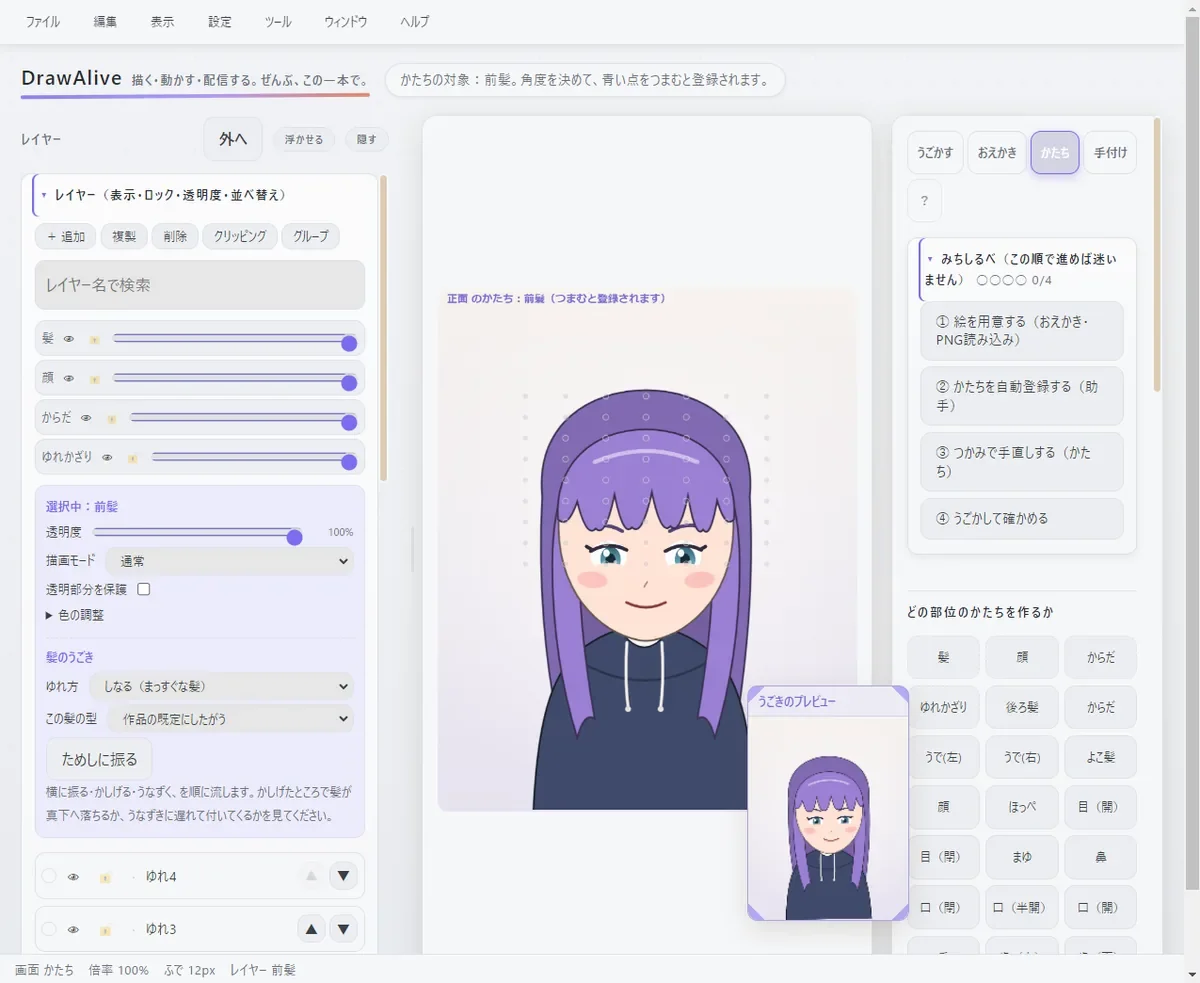
Task: Expand the 色の調整 section
Action: click(75, 615)
